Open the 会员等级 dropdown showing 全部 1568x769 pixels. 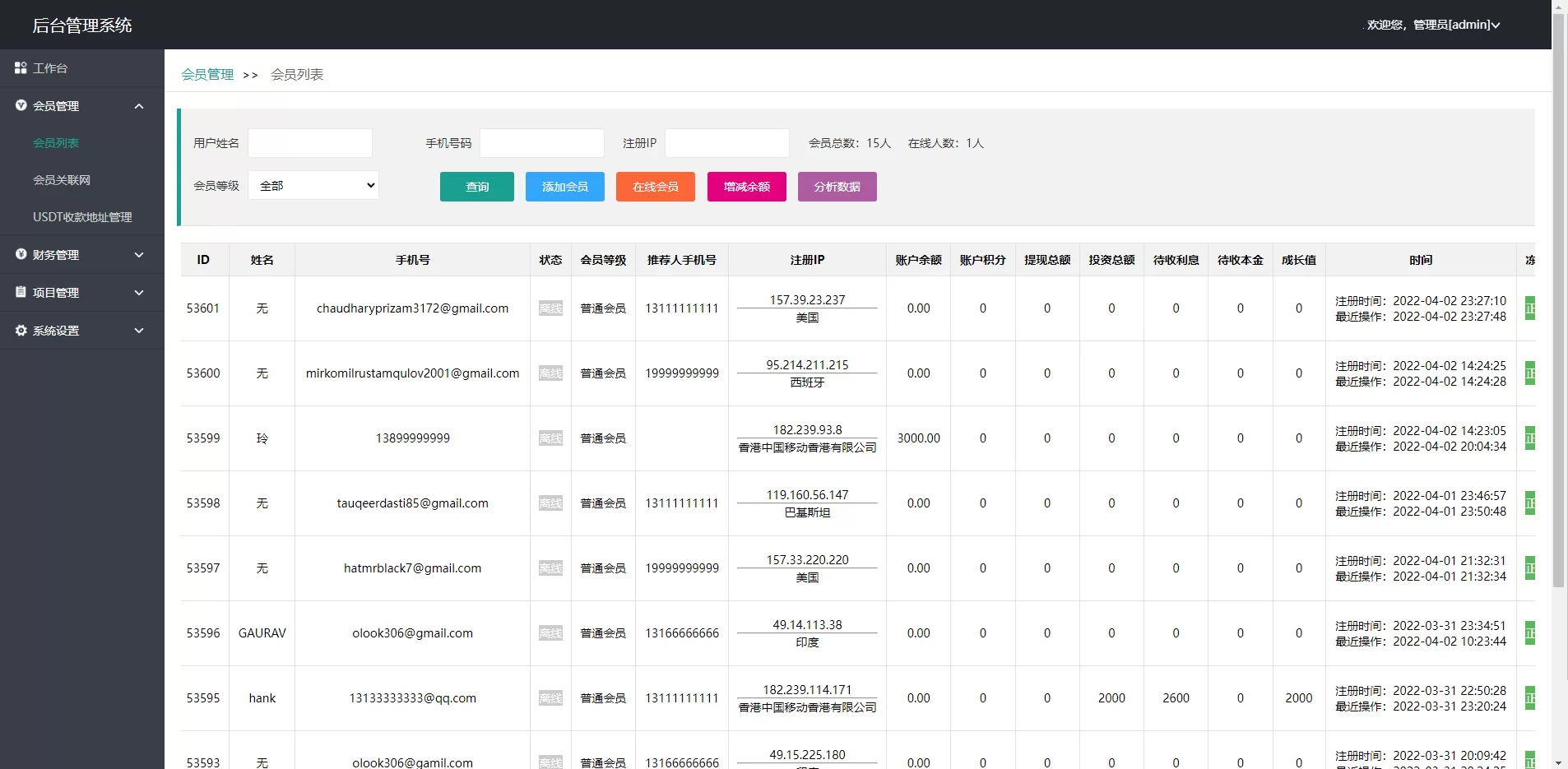click(313, 186)
